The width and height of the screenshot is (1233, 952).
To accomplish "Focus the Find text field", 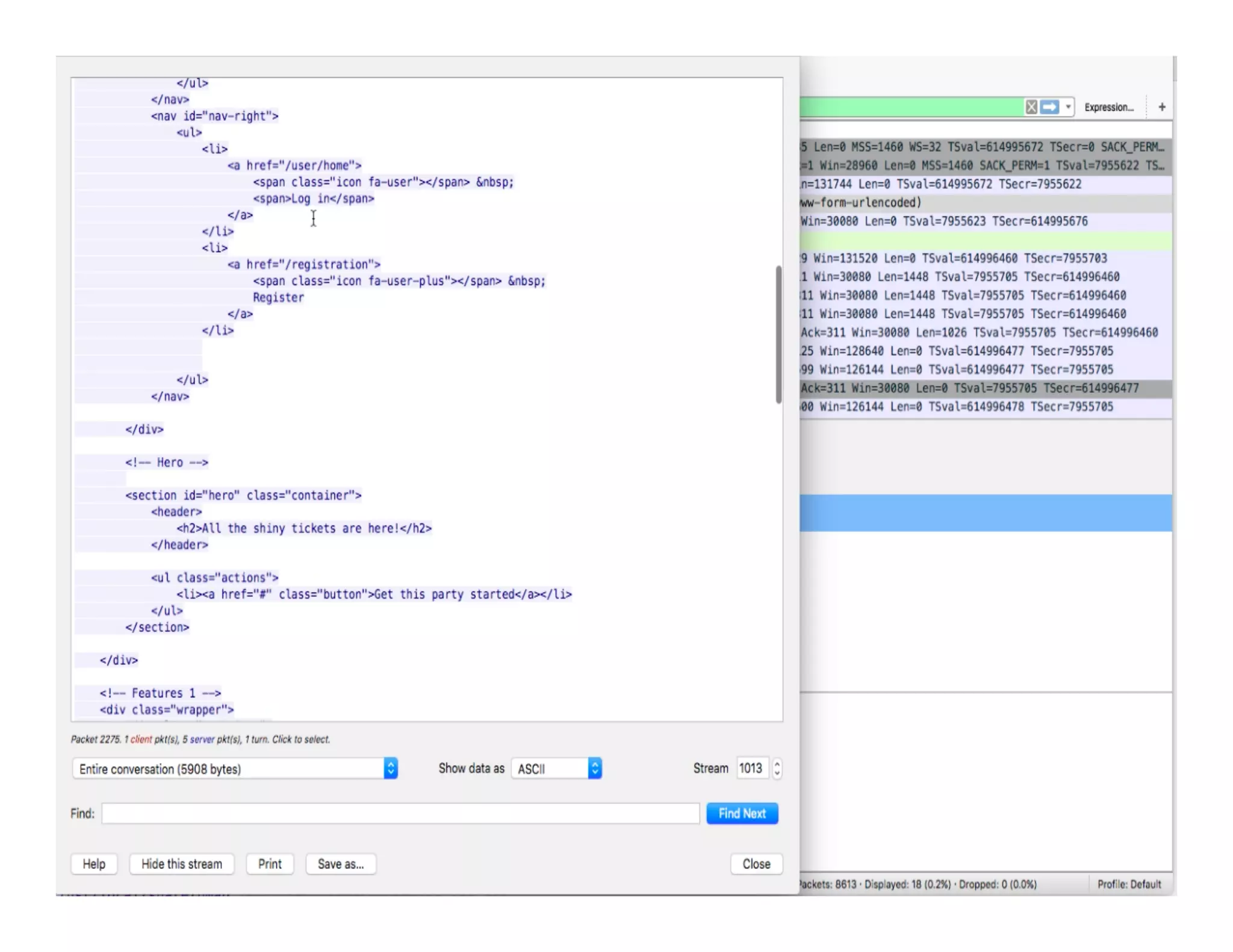I will click(x=400, y=814).
